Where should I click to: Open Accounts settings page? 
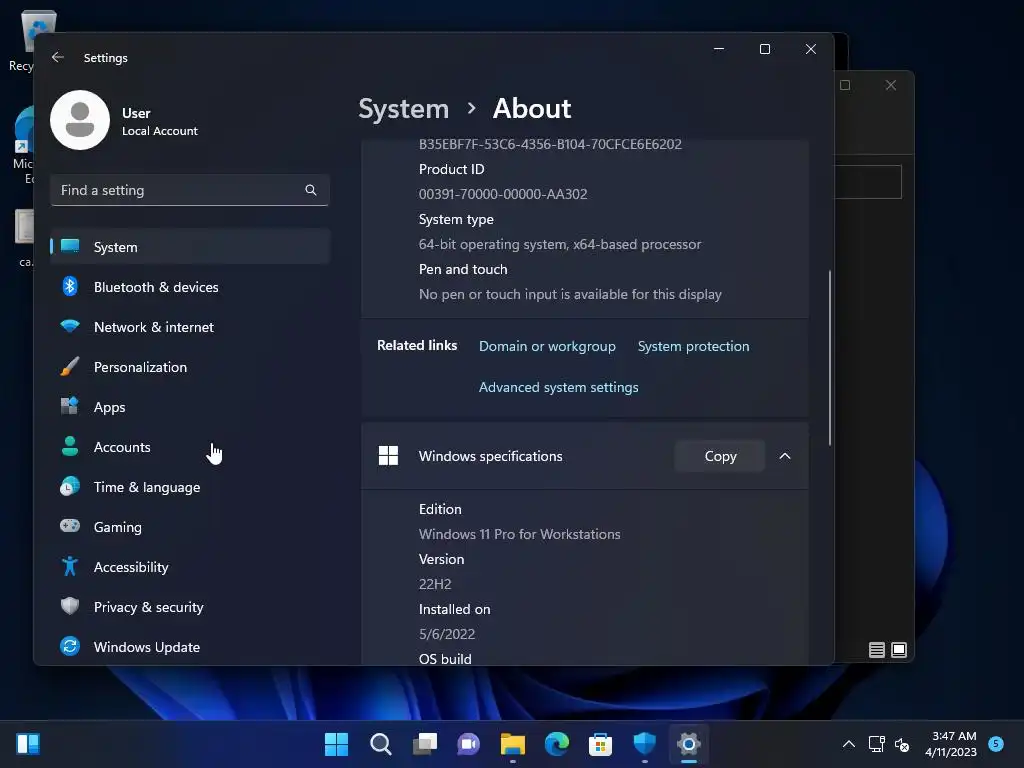(x=190, y=447)
